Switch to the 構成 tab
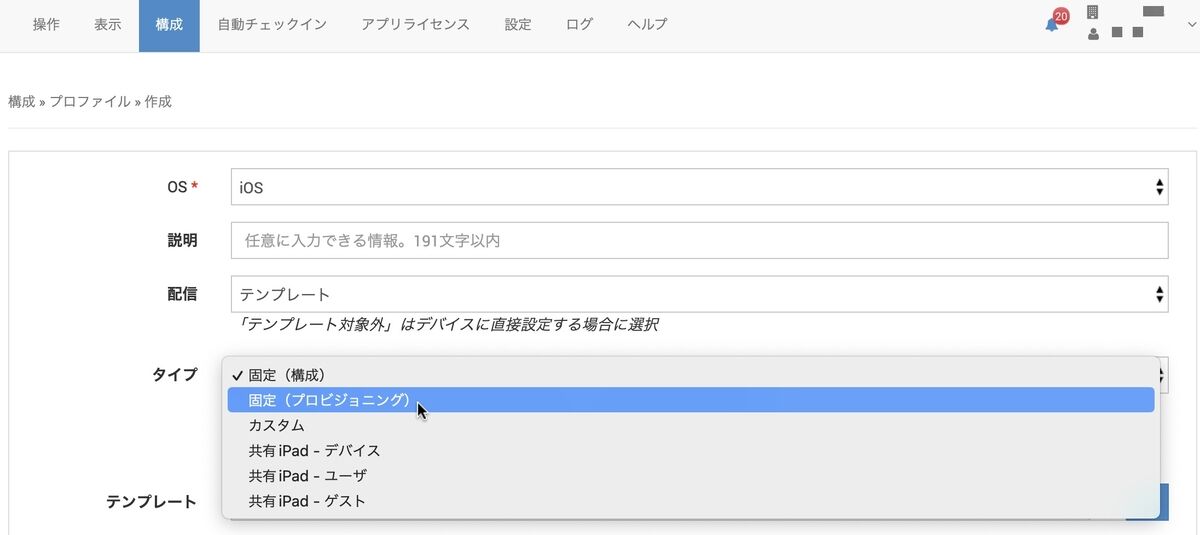Viewport: 1200px width, 535px height. [169, 25]
